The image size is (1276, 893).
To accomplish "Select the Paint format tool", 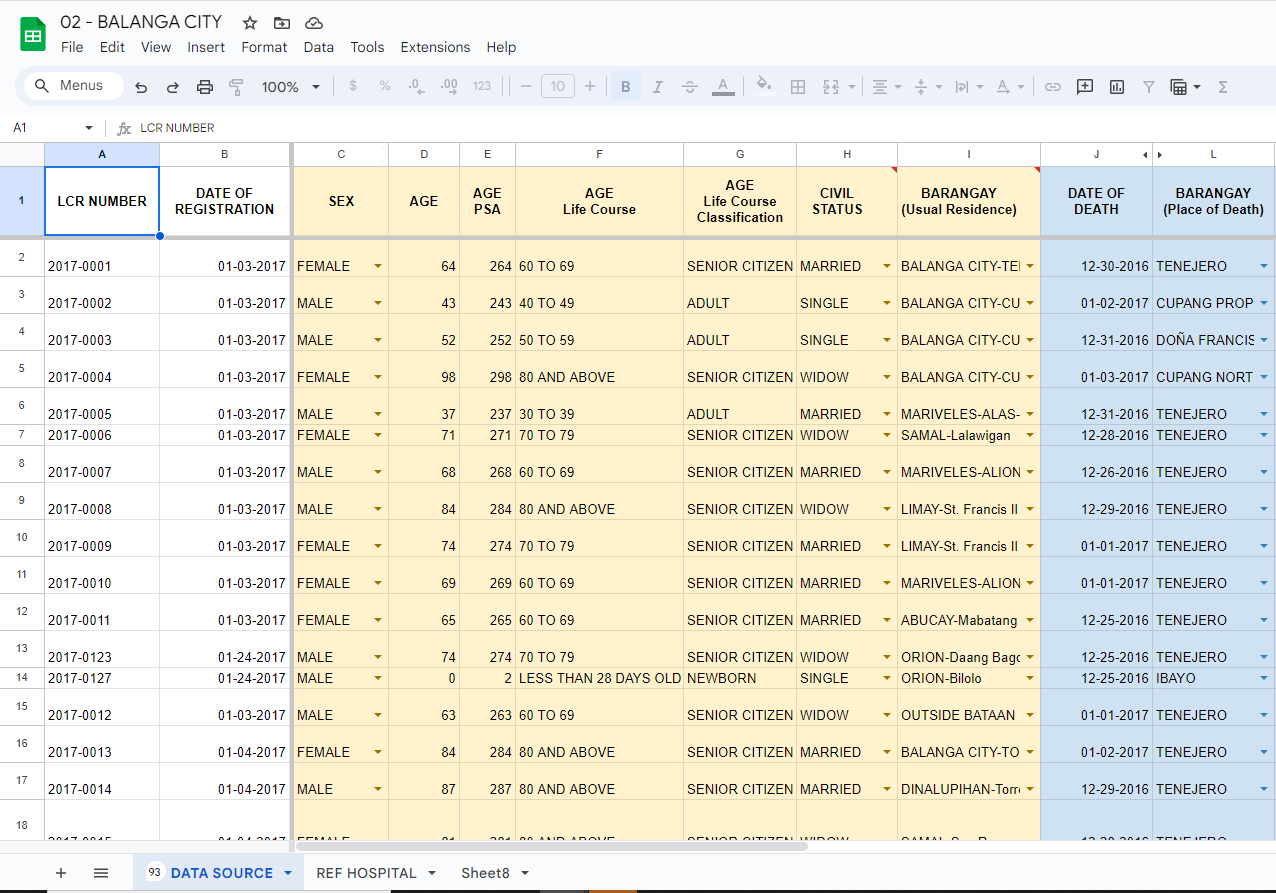I will (x=237, y=87).
